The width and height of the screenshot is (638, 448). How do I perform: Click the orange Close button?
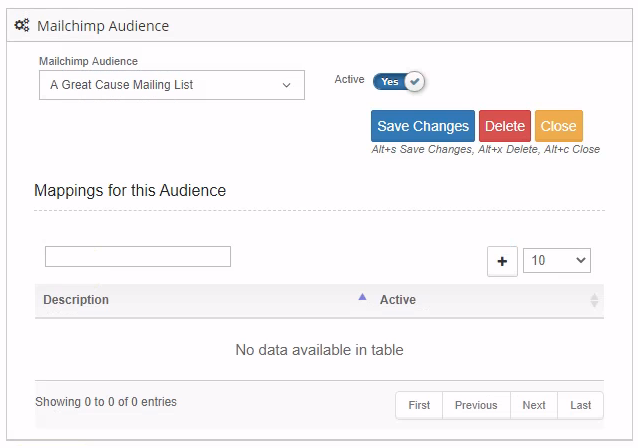pos(559,126)
